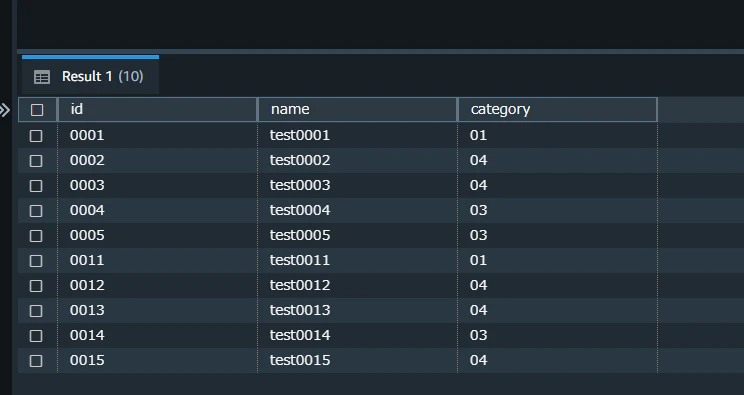Select the id cell 0015
Viewport: 744px width, 395px height.
click(157, 360)
